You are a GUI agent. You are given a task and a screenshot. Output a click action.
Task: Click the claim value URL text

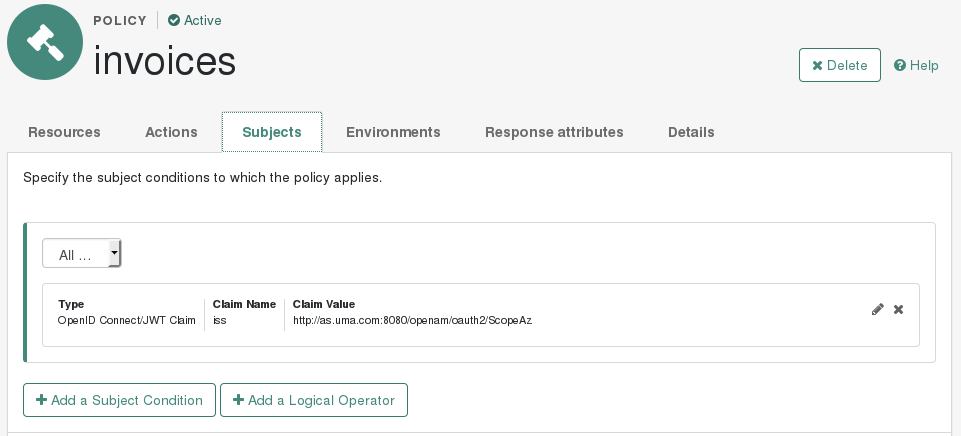click(x=412, y=321)
